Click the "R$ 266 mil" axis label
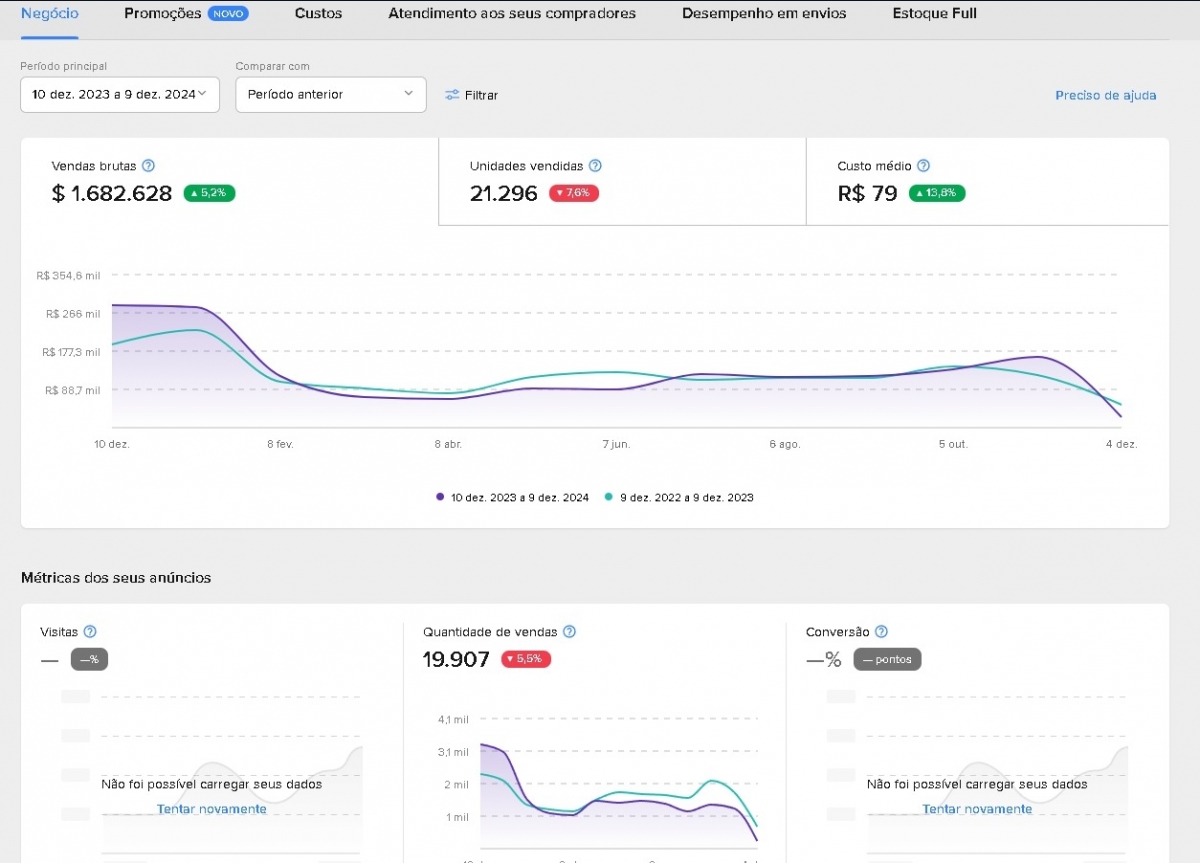The image size is (1200, 863). point(73,313)
